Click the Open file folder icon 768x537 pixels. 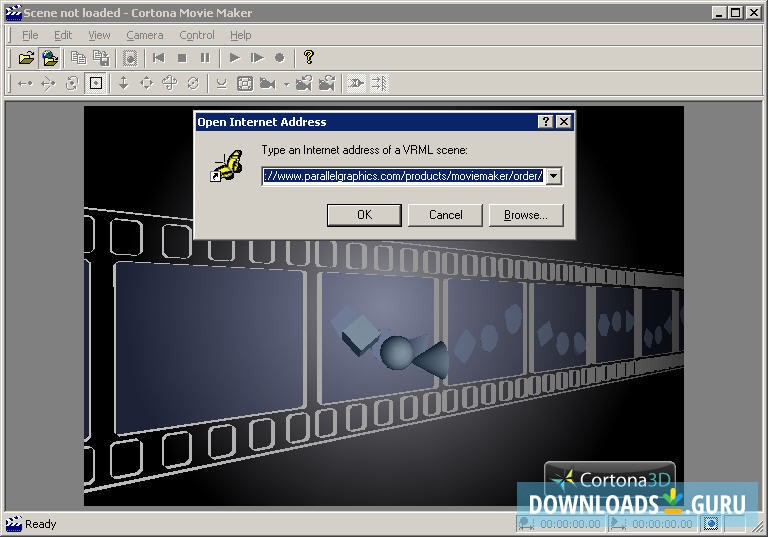(26, 58)
